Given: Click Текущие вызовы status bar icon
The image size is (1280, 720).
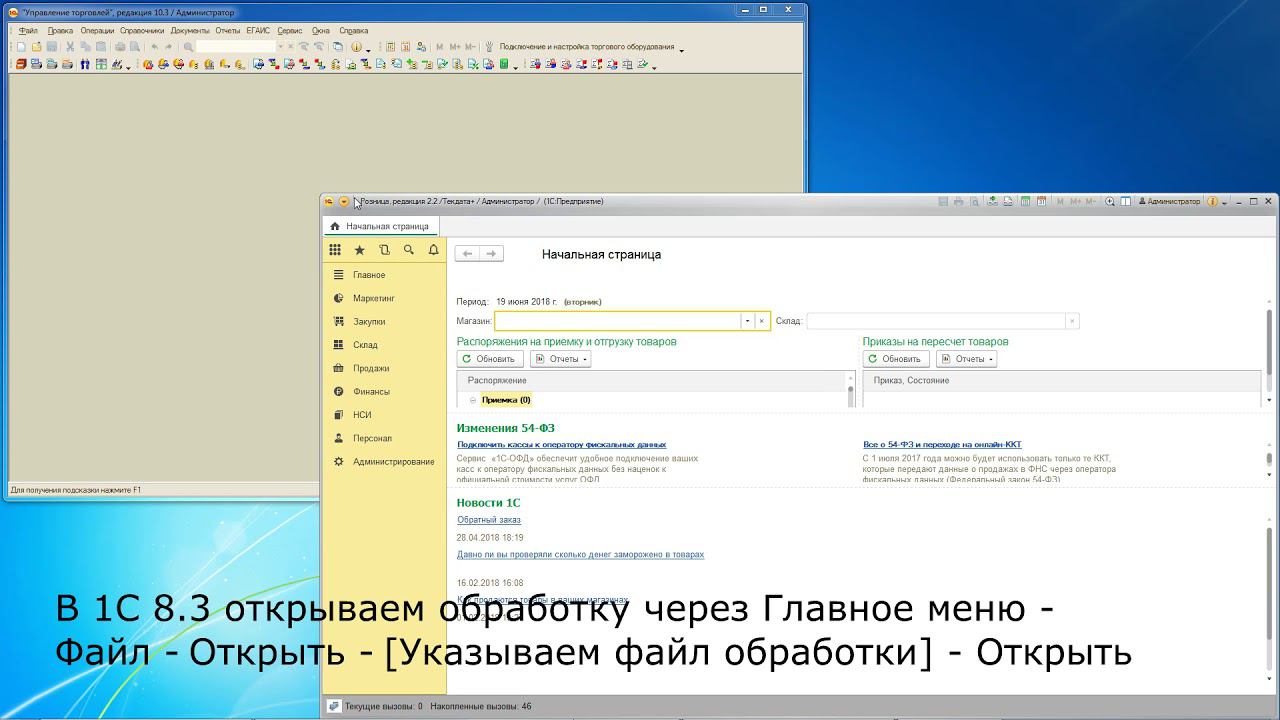Looking at the screenshot, I should coord(334,706).
